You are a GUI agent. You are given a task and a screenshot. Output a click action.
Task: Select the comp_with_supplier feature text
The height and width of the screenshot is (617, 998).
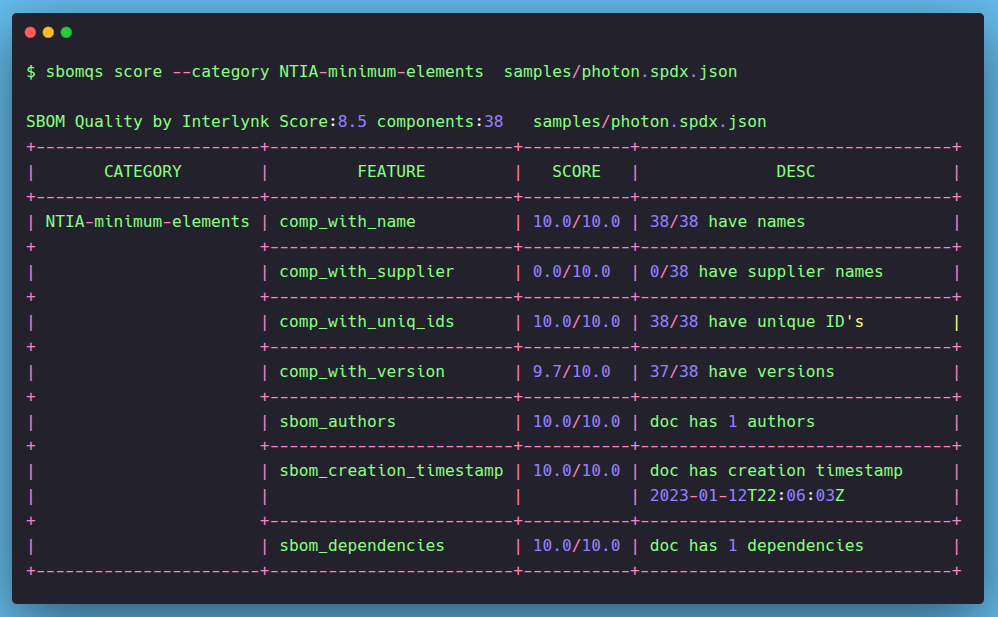pyautogui.click(x=366, y=272)
